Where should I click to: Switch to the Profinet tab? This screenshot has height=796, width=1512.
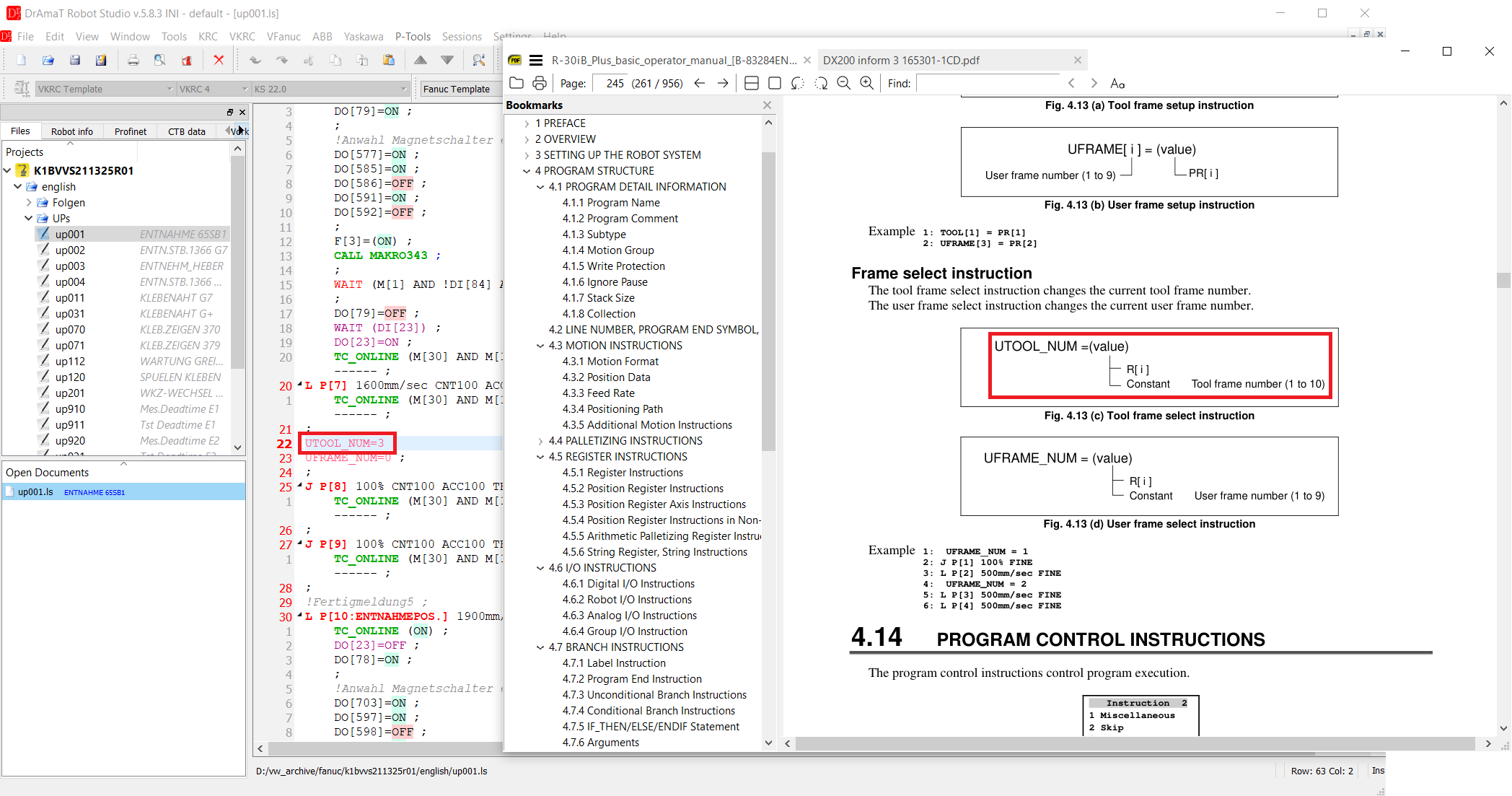pyautogui.click(x=131, y=131)
